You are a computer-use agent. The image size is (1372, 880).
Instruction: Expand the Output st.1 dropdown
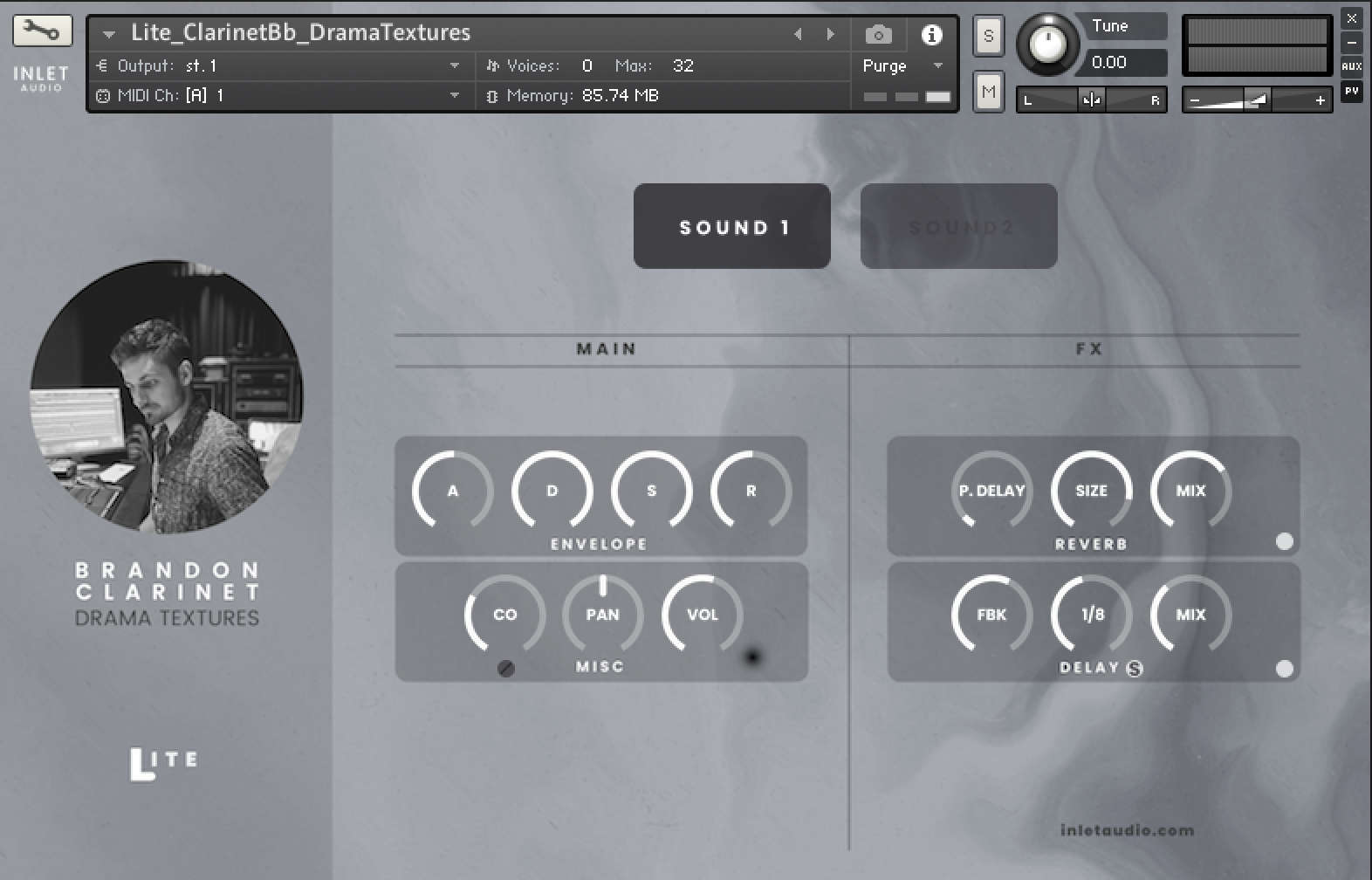455,65
